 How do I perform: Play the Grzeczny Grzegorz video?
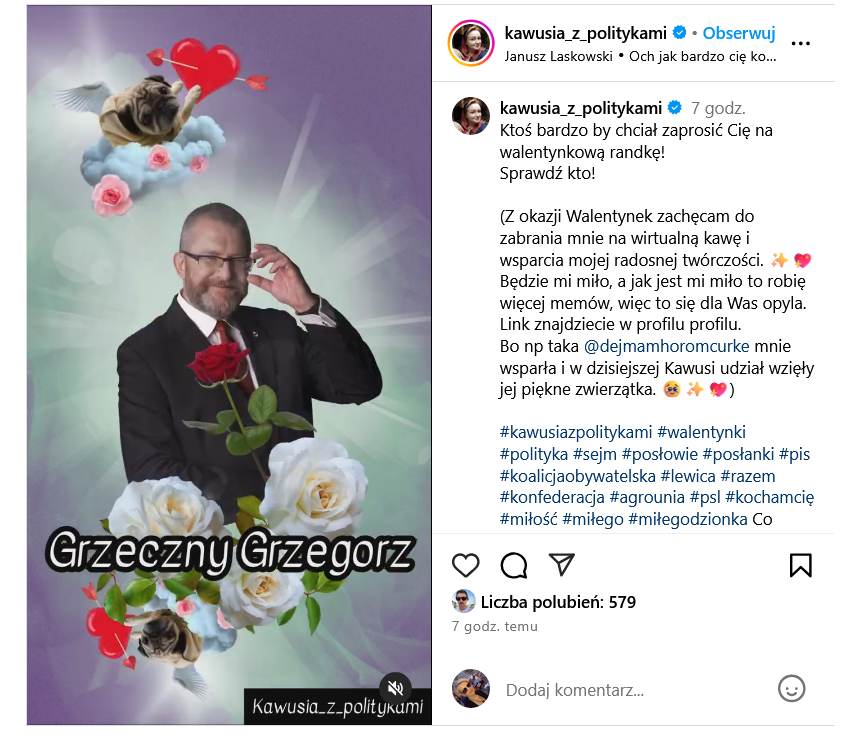(229, 365)
